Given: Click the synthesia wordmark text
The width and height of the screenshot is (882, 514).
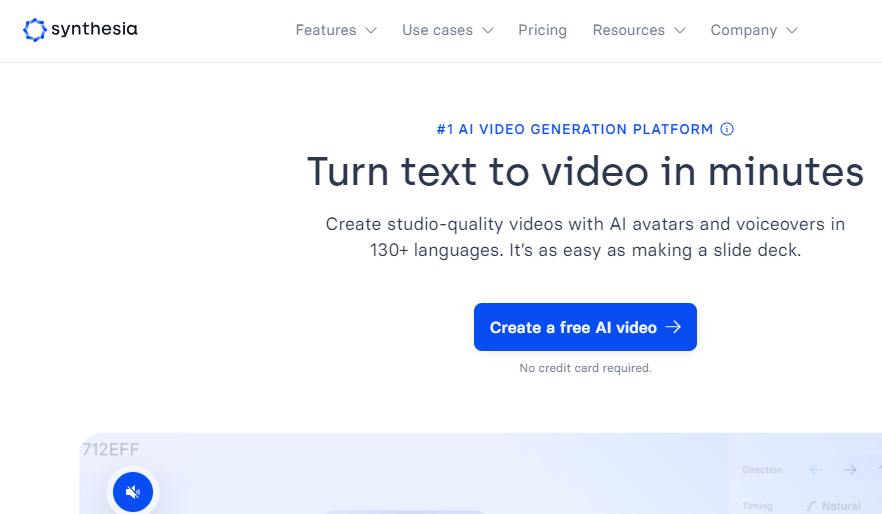Looking at the screenshot, I should point(95,30).
